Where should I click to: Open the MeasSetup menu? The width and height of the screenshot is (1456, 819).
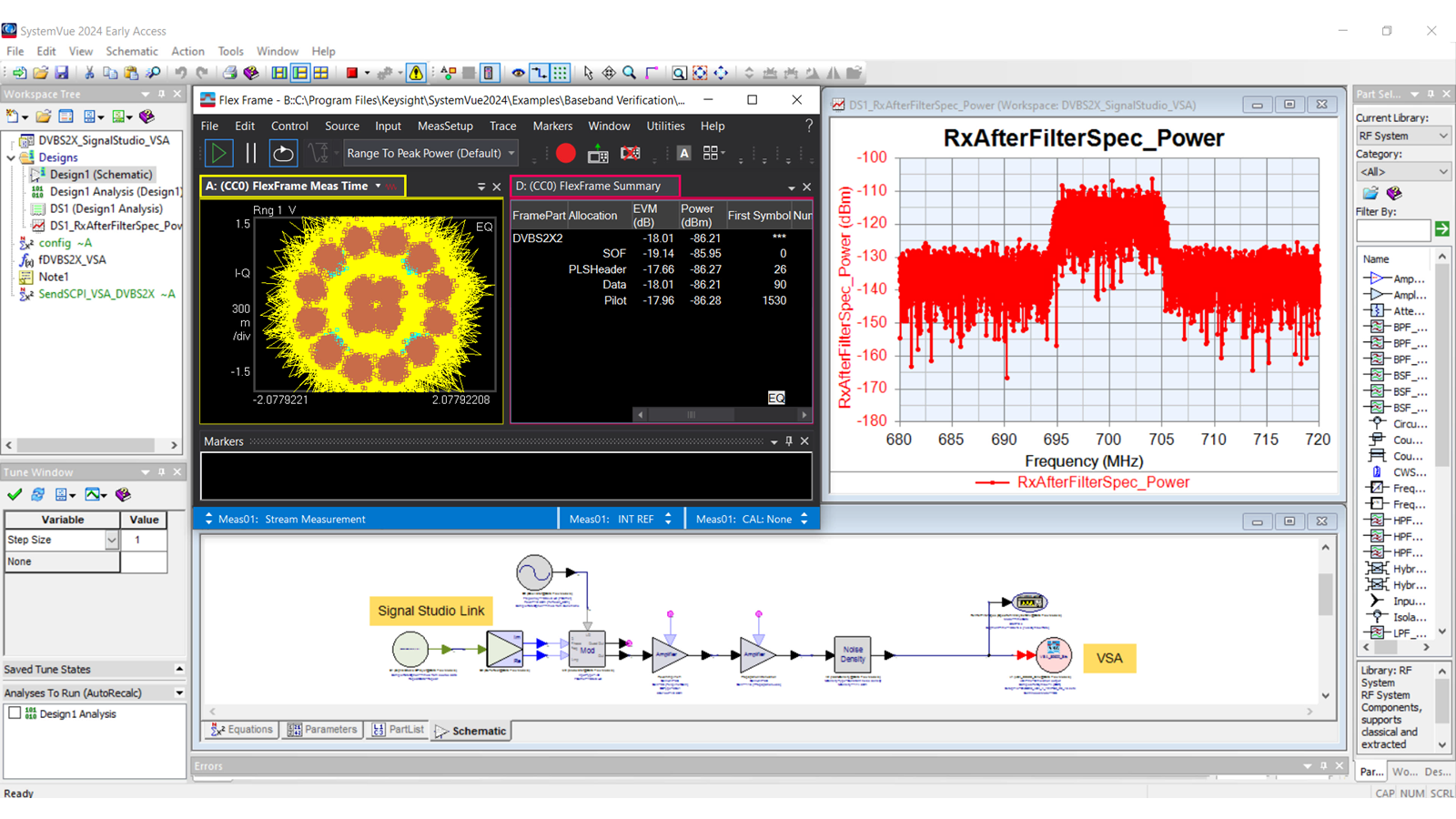click(x=445, y=126)
